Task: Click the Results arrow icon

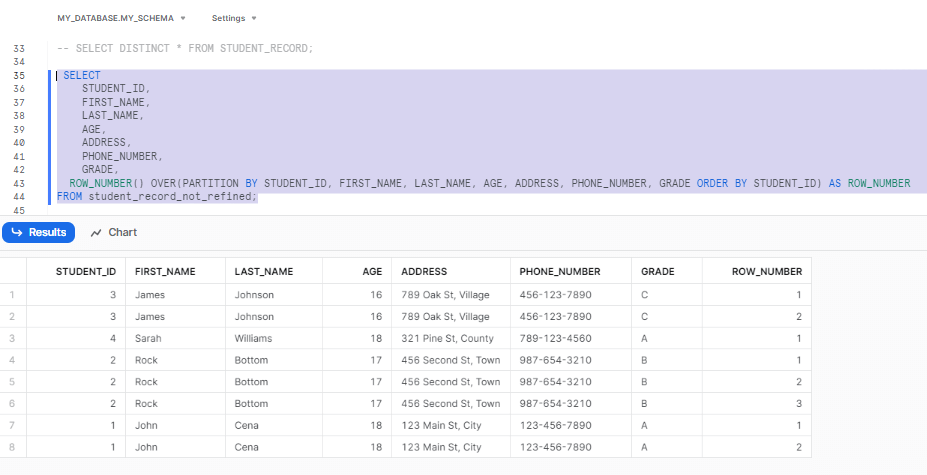Action: [17, 232]
